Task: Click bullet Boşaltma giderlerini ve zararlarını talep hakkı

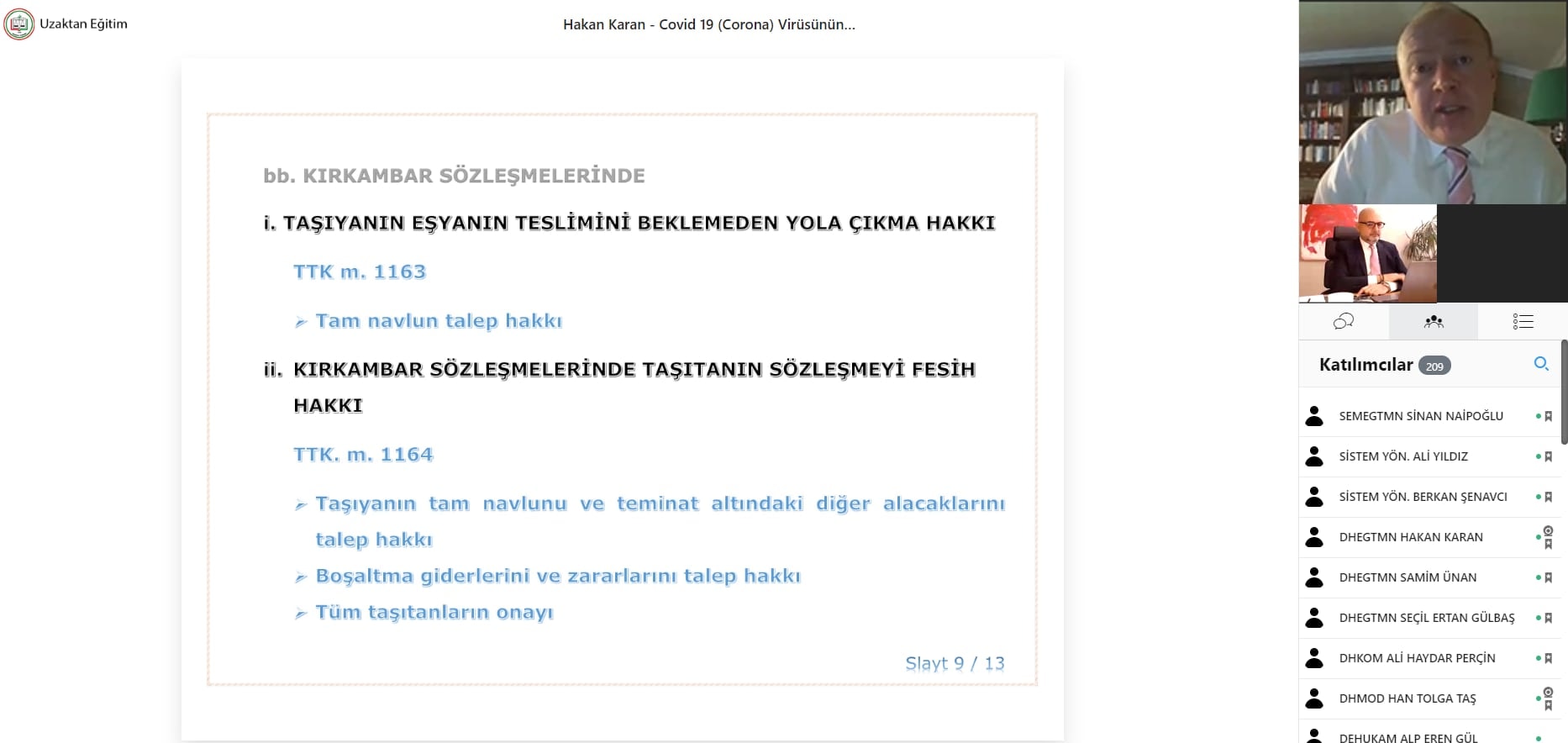Action: click(x=558, y=576)
